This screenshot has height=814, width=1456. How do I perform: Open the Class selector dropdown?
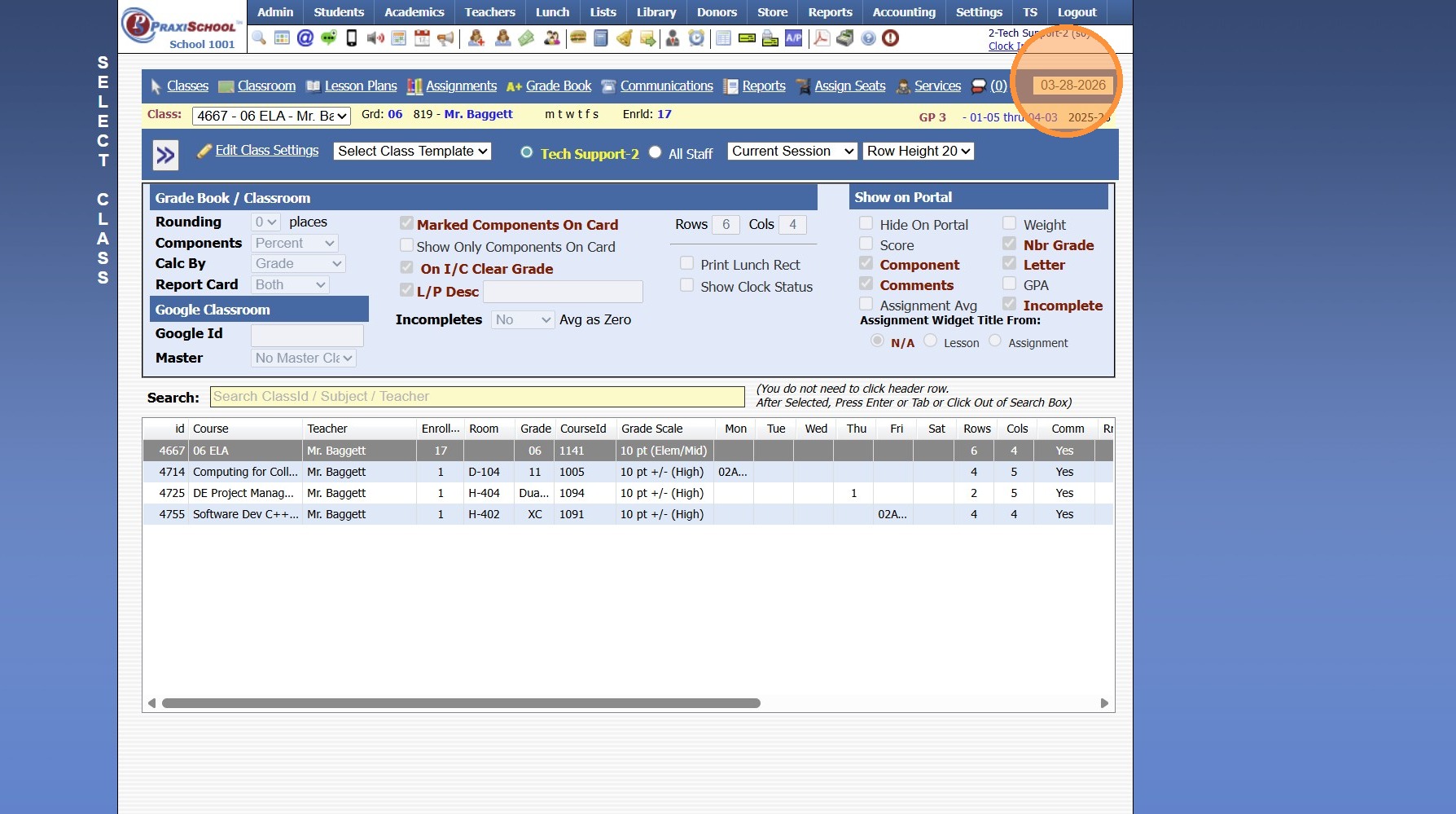pos(271,116)
